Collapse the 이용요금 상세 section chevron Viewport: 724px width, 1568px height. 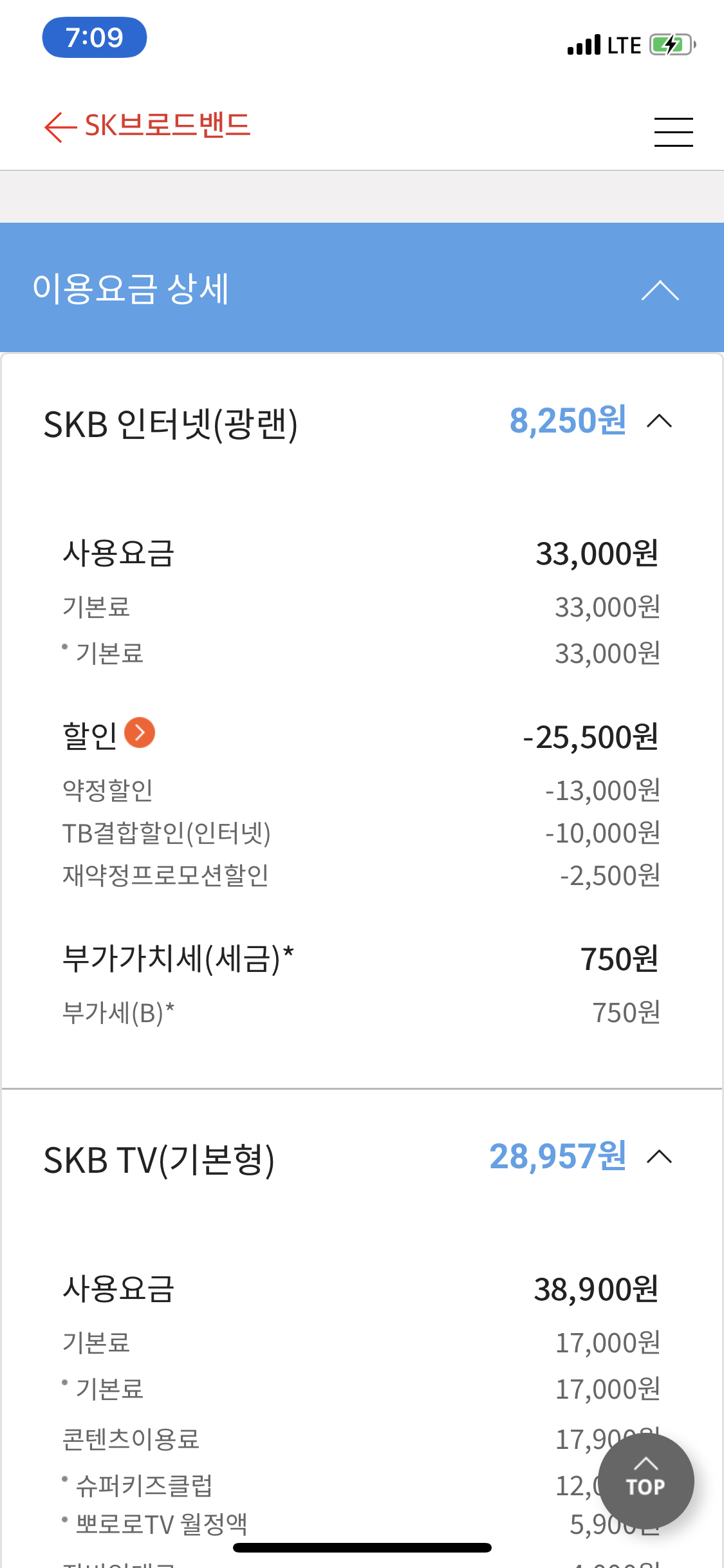(x=660, y=290)
